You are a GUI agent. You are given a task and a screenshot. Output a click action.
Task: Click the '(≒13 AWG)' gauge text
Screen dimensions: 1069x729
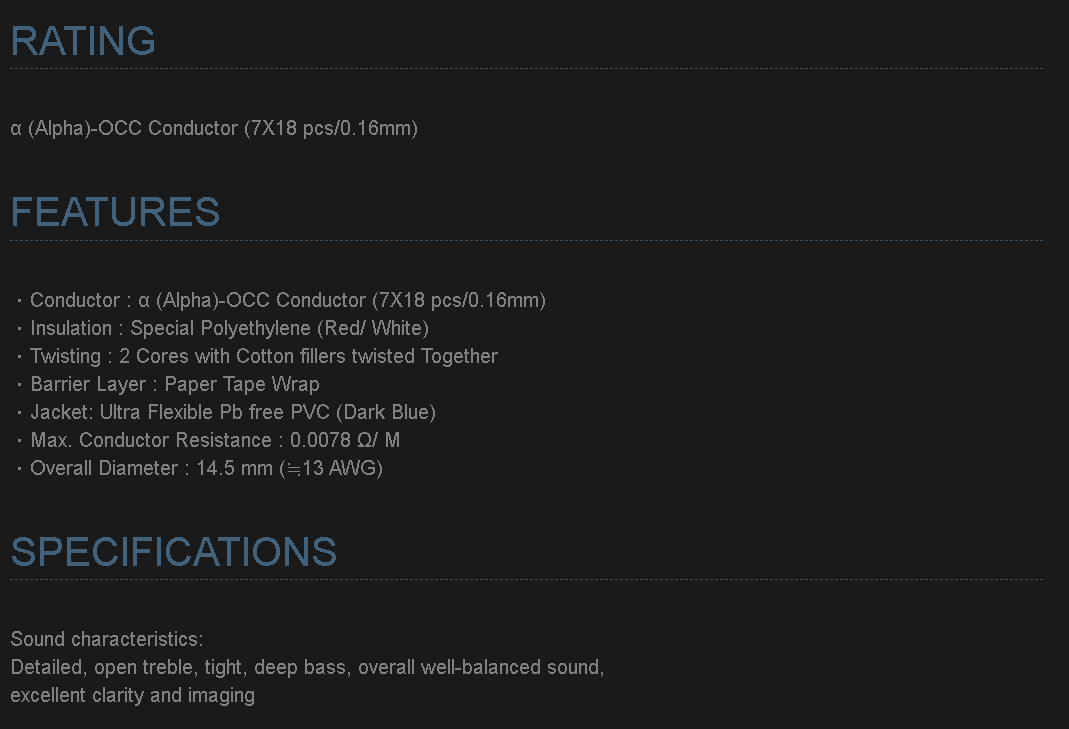tap(331, 468)
